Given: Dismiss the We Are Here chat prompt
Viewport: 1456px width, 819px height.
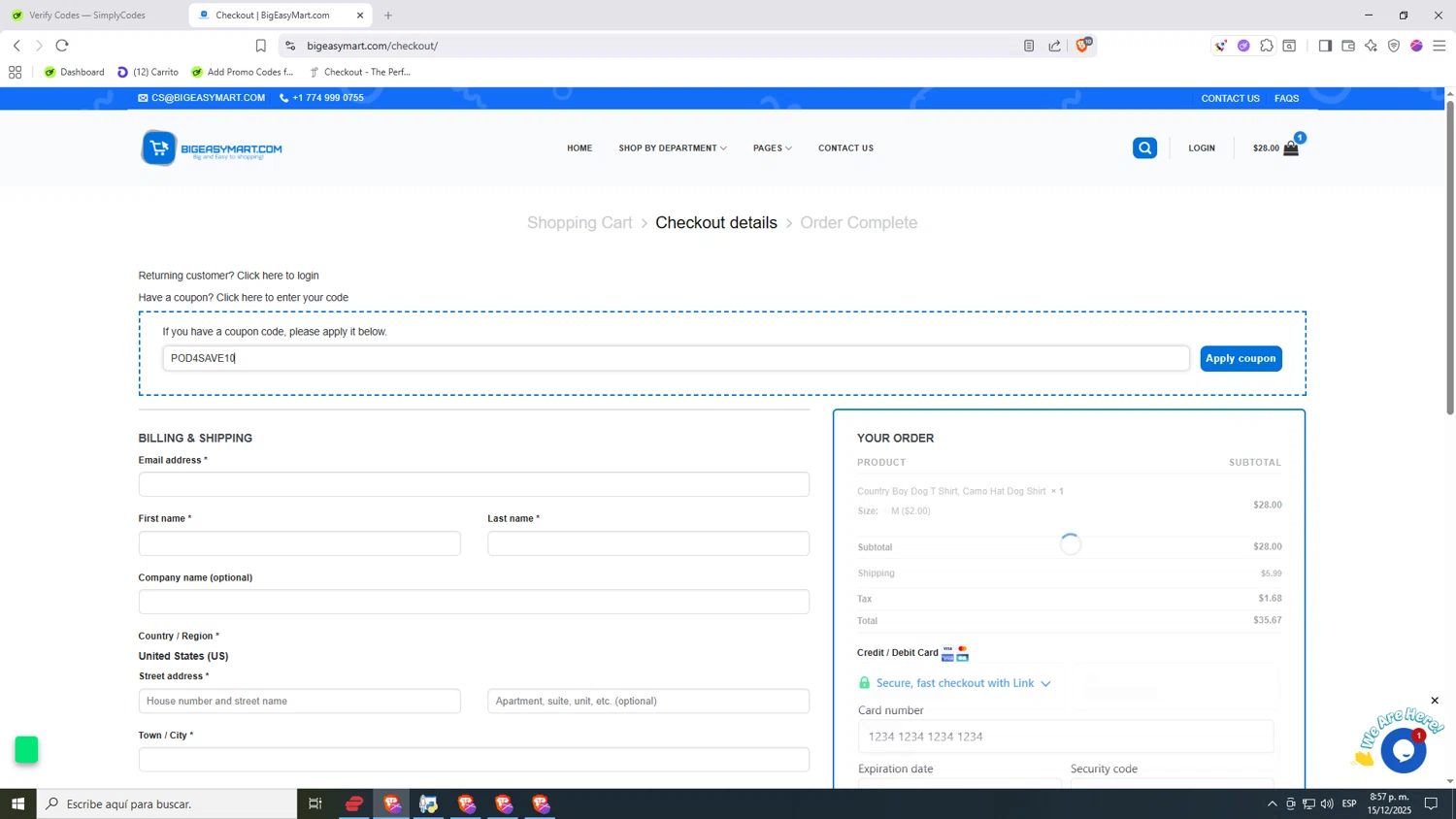Looking at the screenshot, I should coord(1435,701).
